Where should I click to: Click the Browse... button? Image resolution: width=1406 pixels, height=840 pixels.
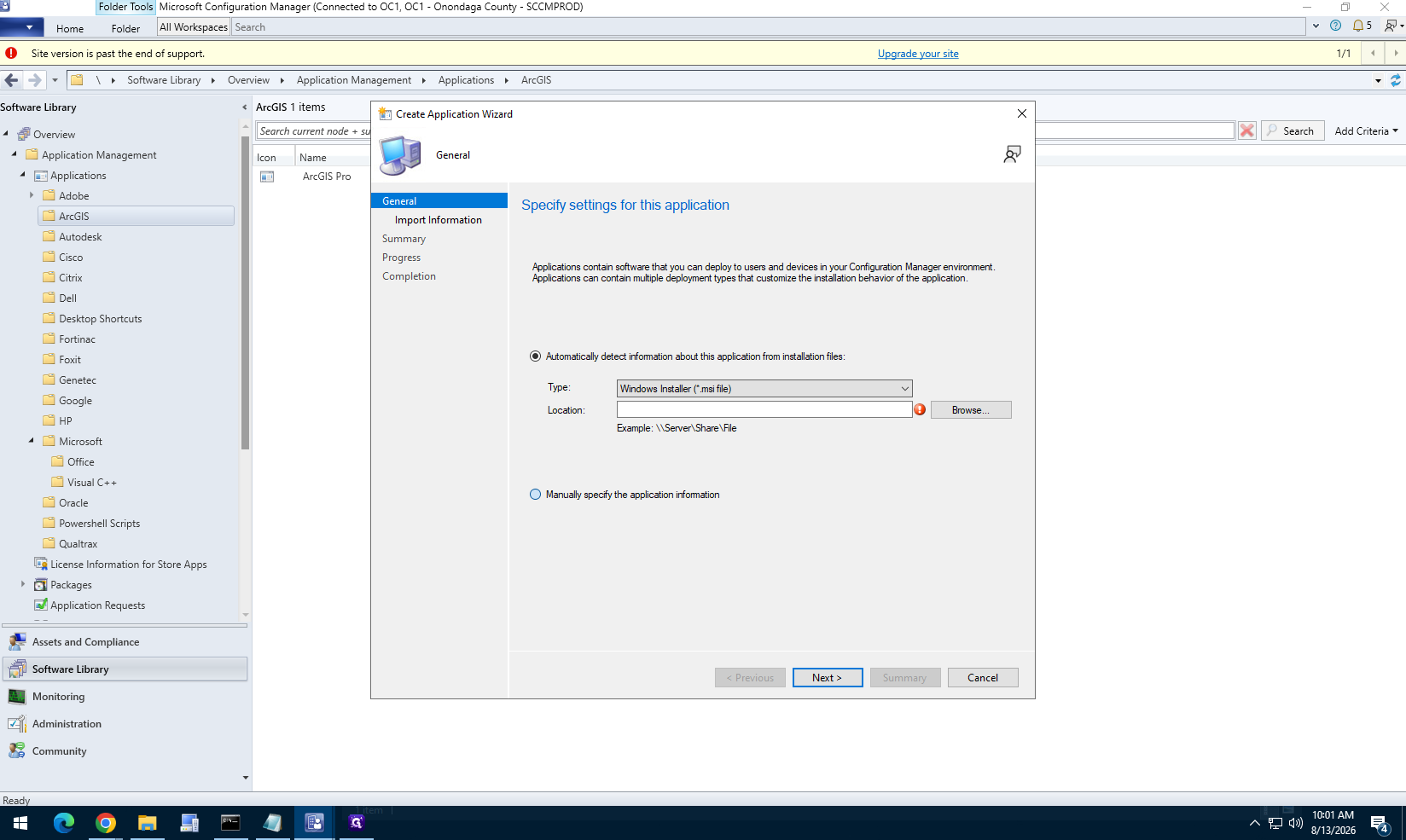click(x=971, y=410)
